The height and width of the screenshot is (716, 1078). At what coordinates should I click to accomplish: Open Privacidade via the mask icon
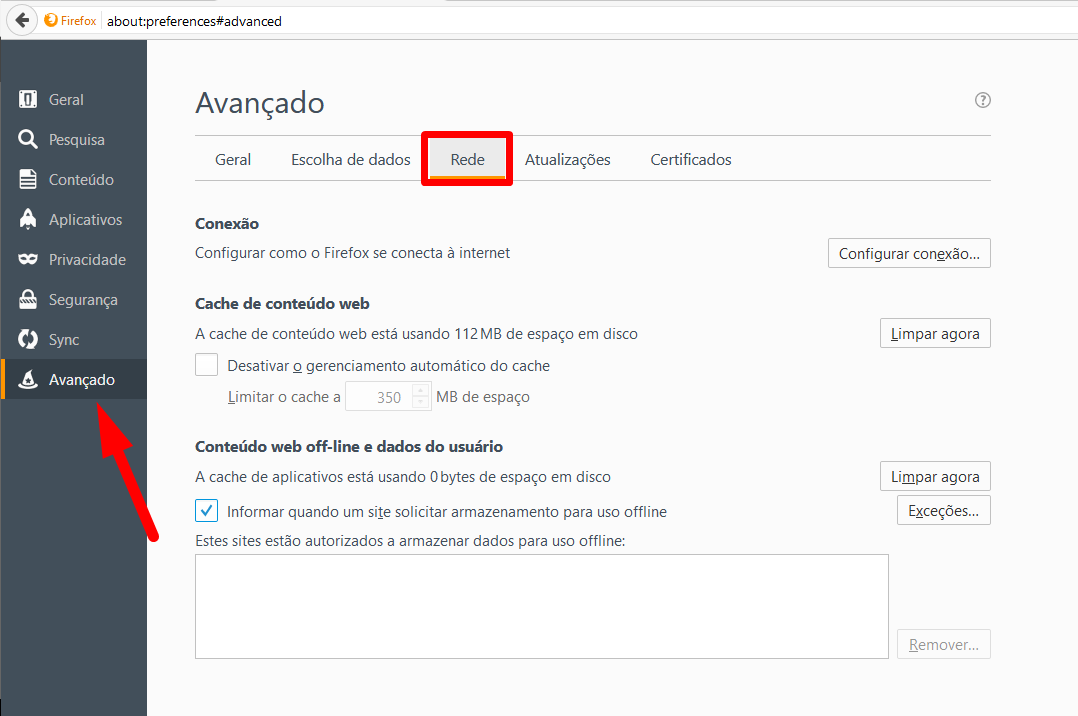point(28,260)
